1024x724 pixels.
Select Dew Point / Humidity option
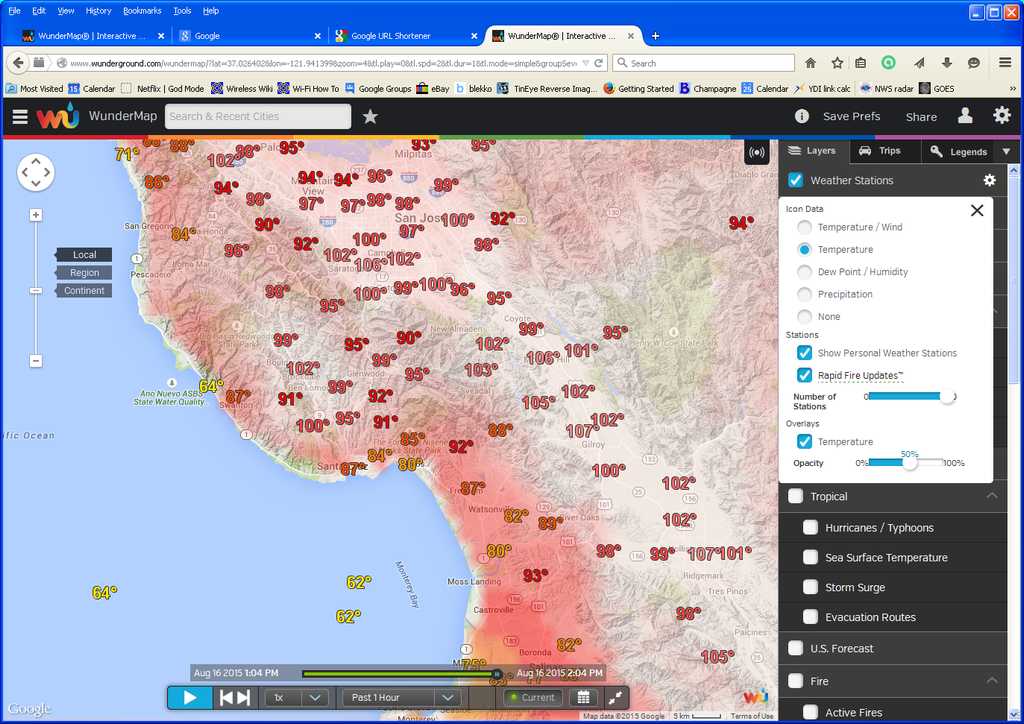click(805, 272)
